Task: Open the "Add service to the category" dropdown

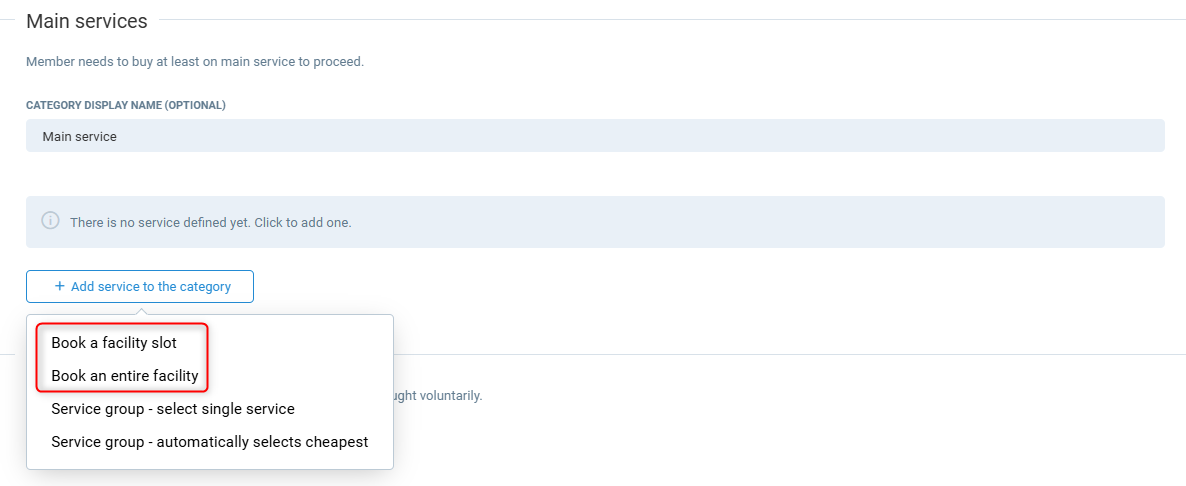Action: click(140, 286)
